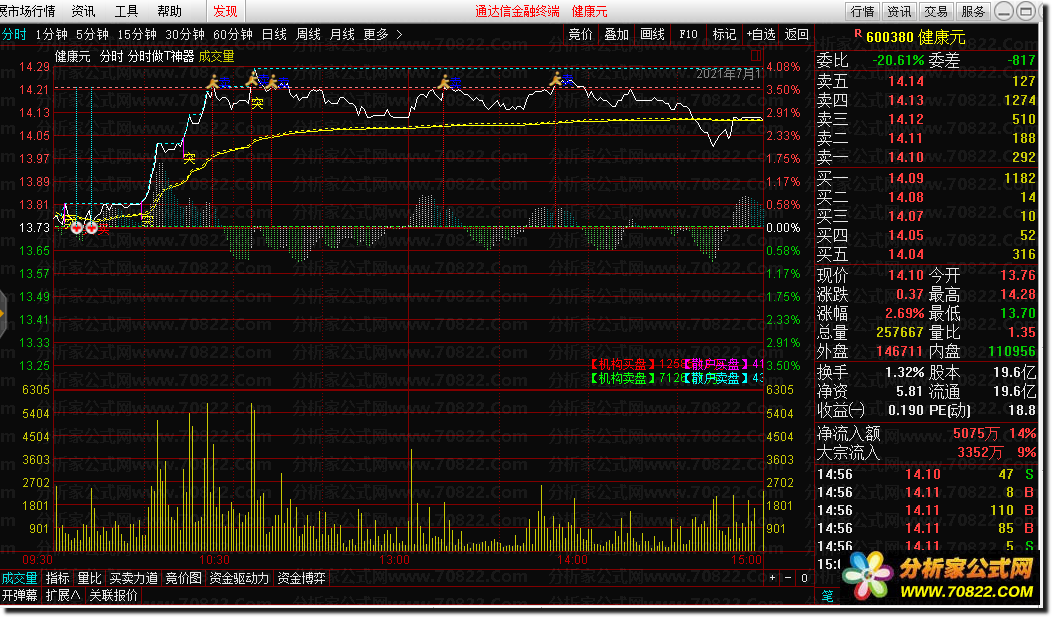Viewport: 1053px width, 617px height.
Task: Select the 指标 indicator tab
Action: click(x=57, y=578)
